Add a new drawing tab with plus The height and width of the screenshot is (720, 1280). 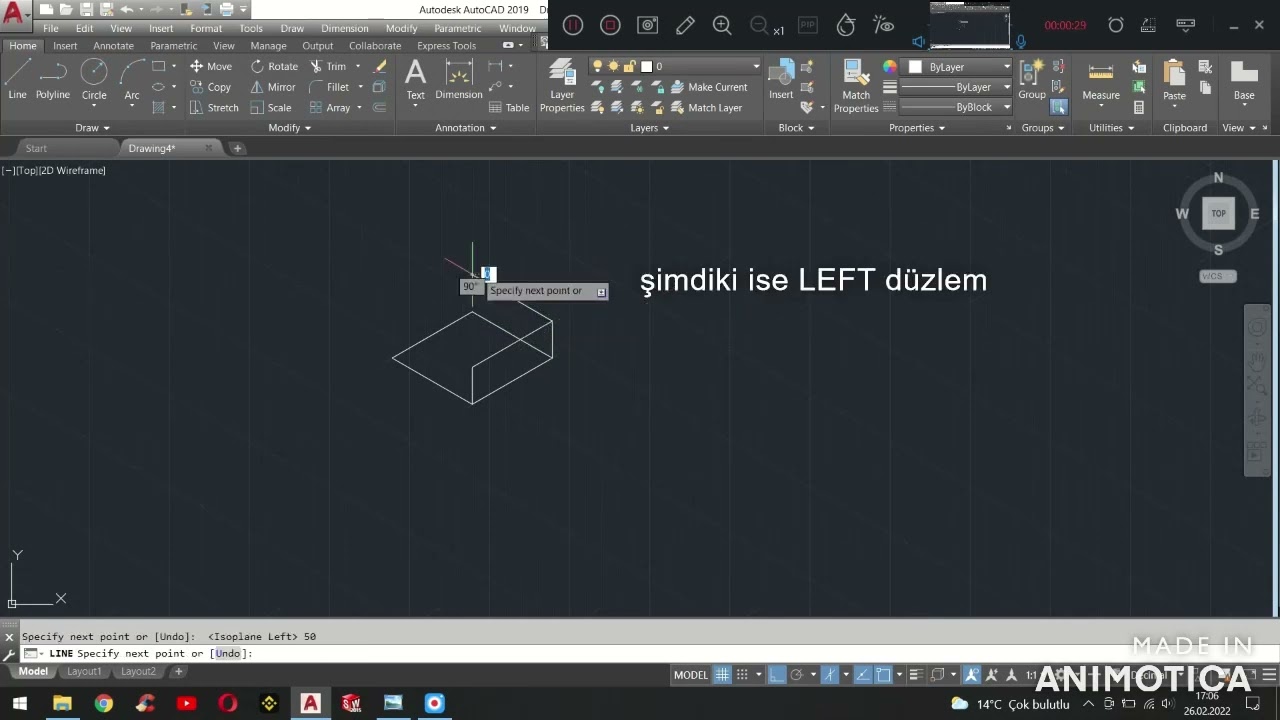point(237,148)
